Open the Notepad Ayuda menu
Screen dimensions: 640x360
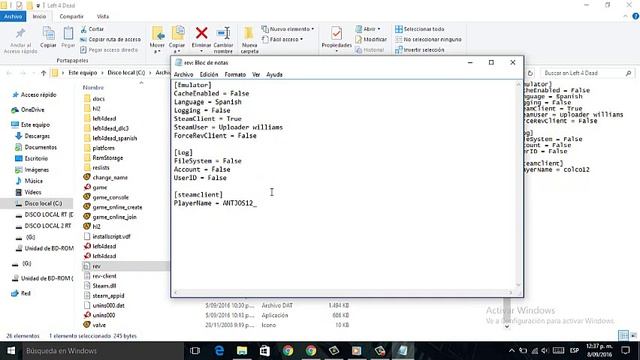click(274, 75)
